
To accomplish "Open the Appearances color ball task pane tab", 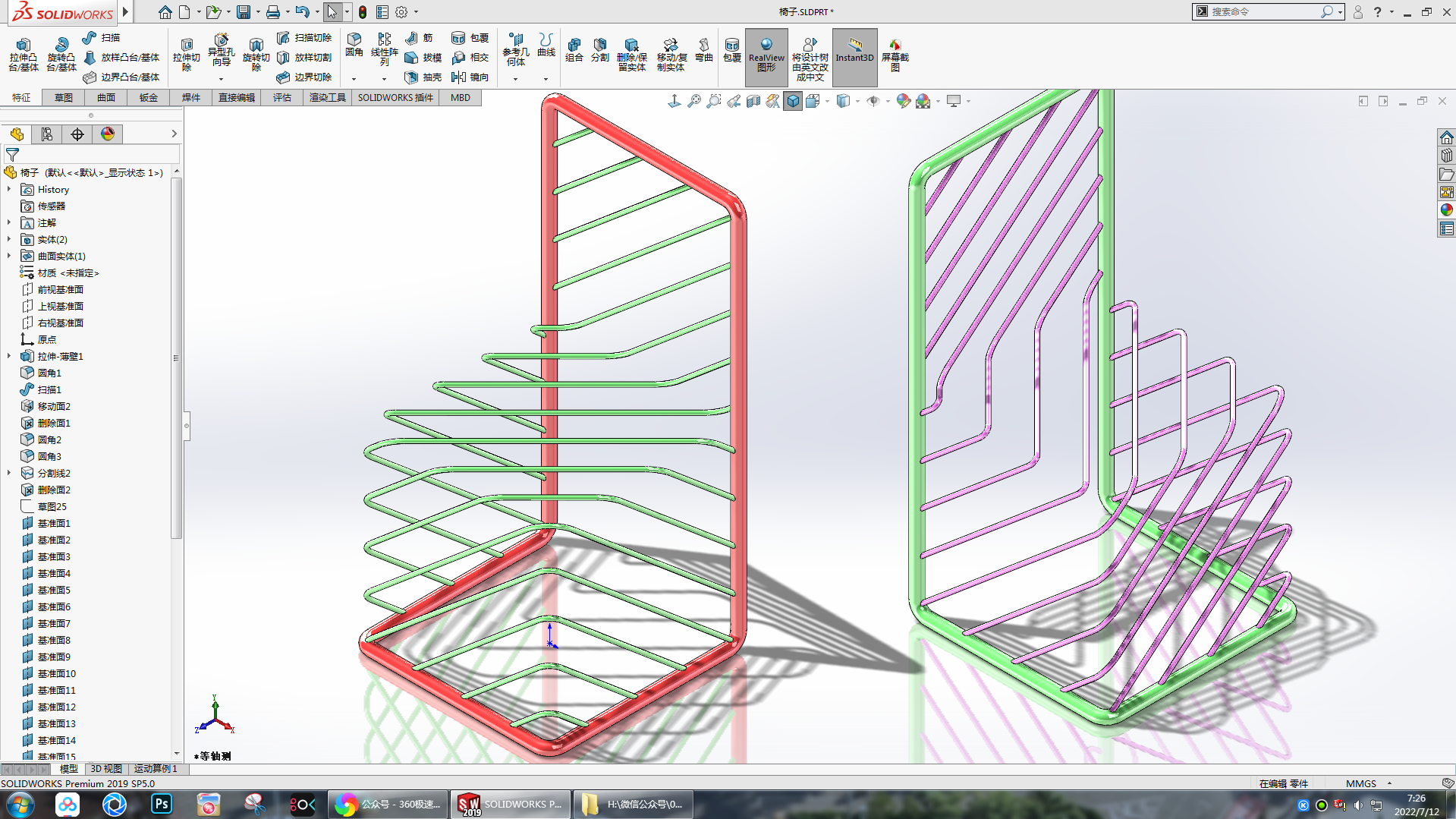I will coord(1446,210).
